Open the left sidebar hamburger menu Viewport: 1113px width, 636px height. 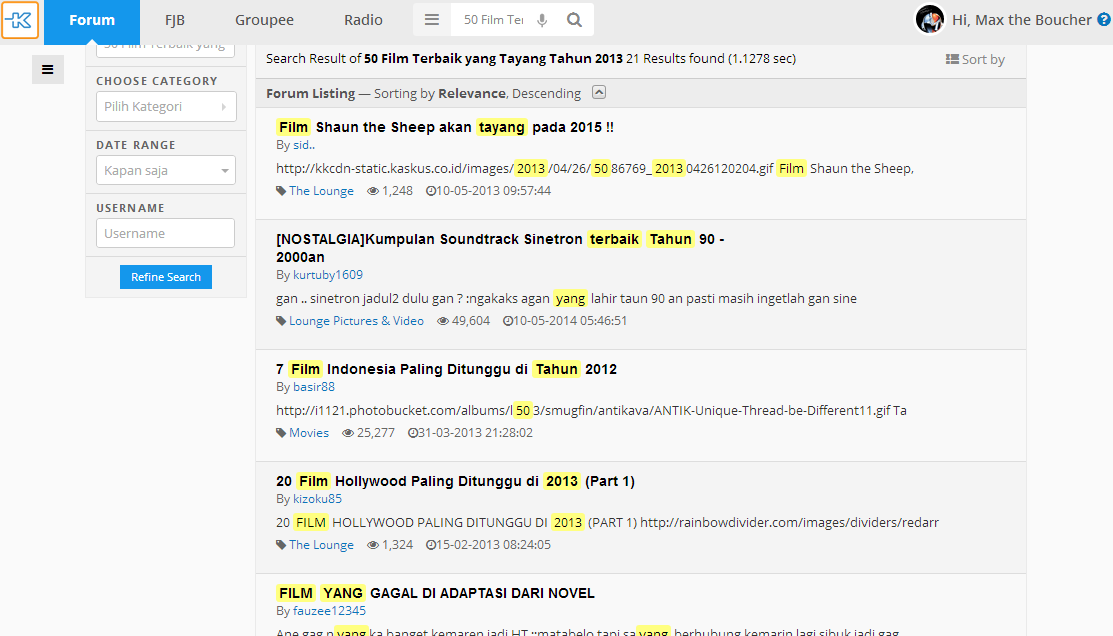point(47,69)
